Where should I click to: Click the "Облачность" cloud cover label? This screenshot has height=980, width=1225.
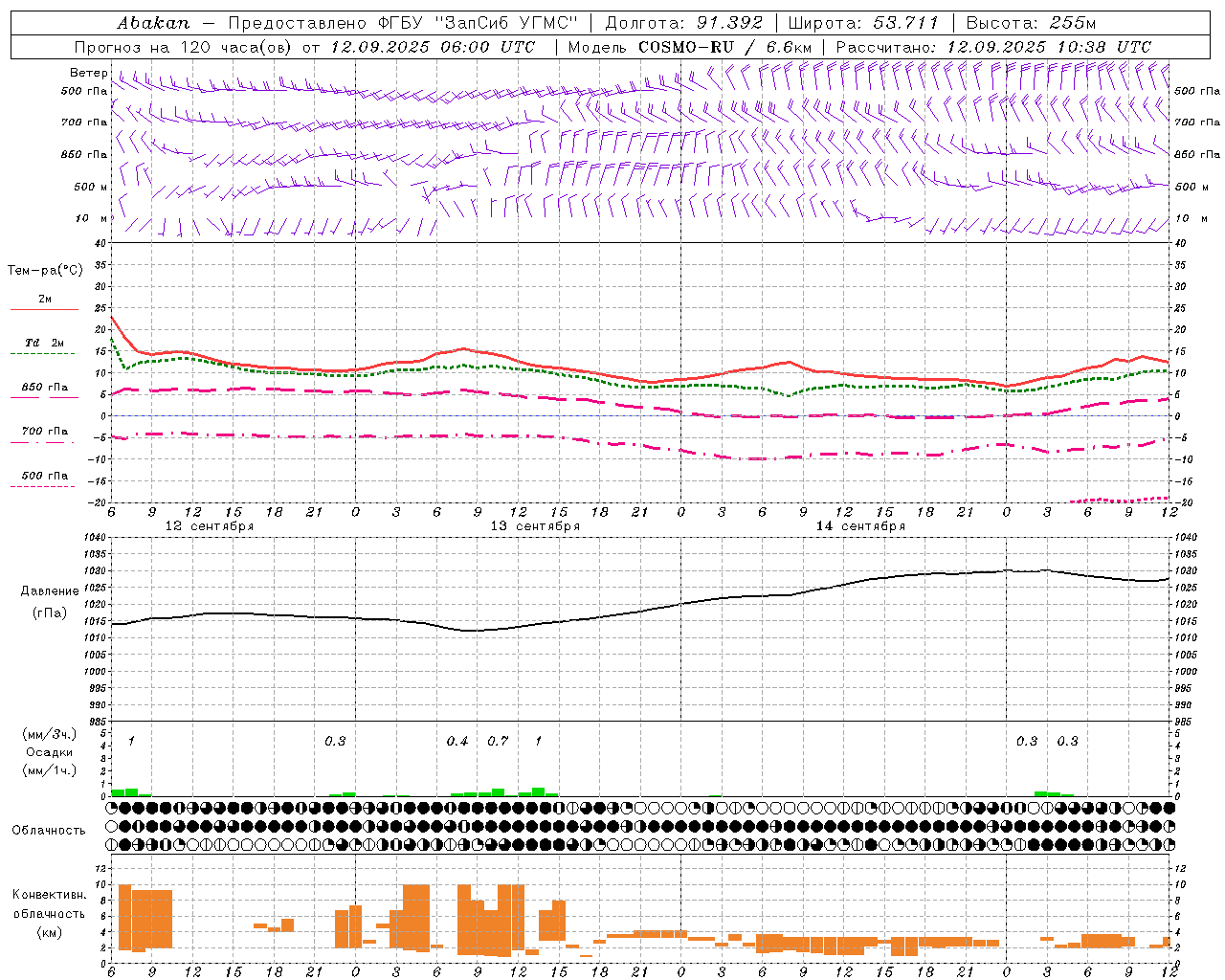tap(49, 830)
